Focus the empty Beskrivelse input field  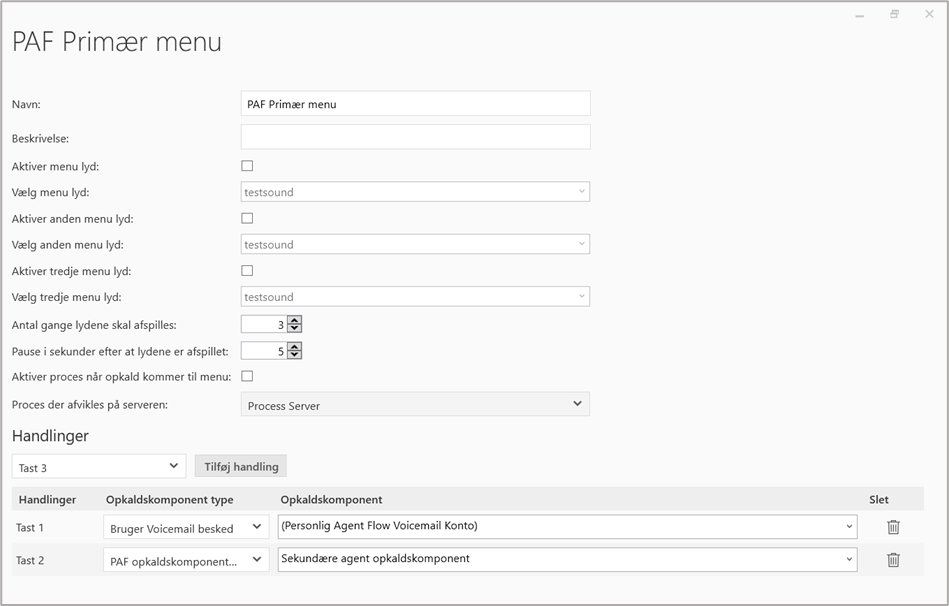click(x=415, y=137)
